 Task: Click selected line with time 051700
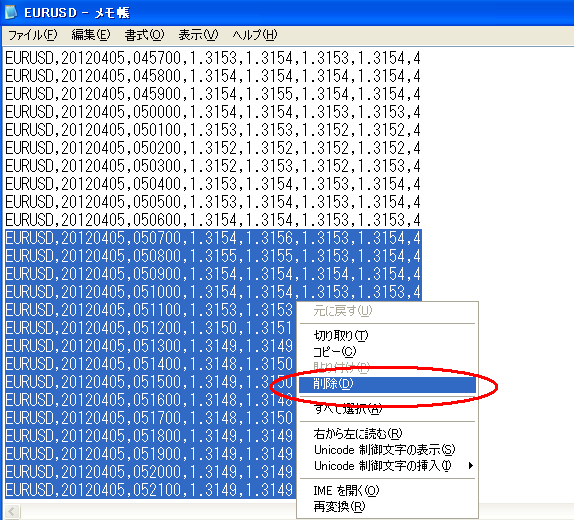point(150,418)
